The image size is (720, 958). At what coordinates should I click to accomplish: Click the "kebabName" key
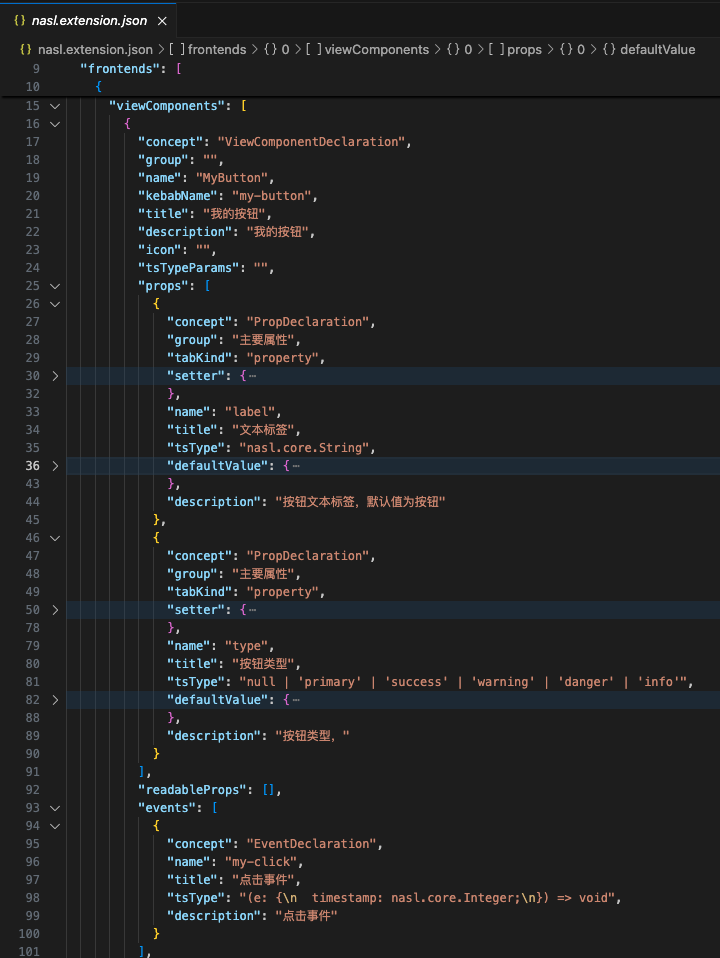[178, 196]
